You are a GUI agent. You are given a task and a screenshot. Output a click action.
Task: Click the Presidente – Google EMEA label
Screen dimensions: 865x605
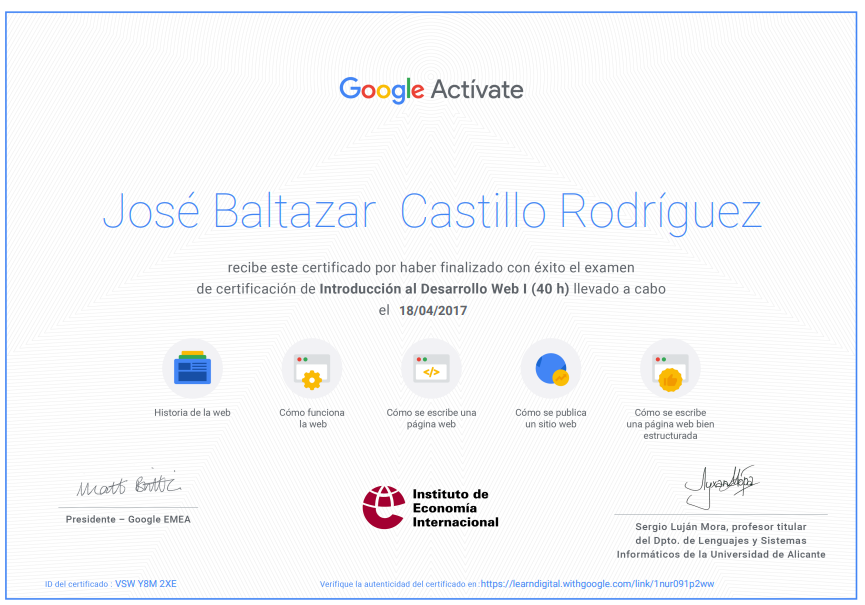pos(128,519)
